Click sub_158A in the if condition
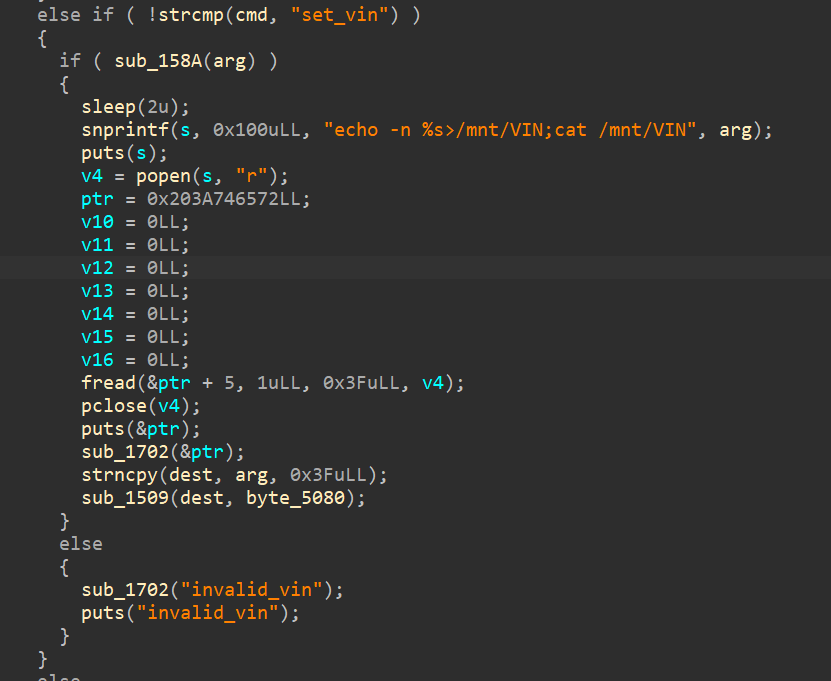831x681 pixels. (158, 61)
